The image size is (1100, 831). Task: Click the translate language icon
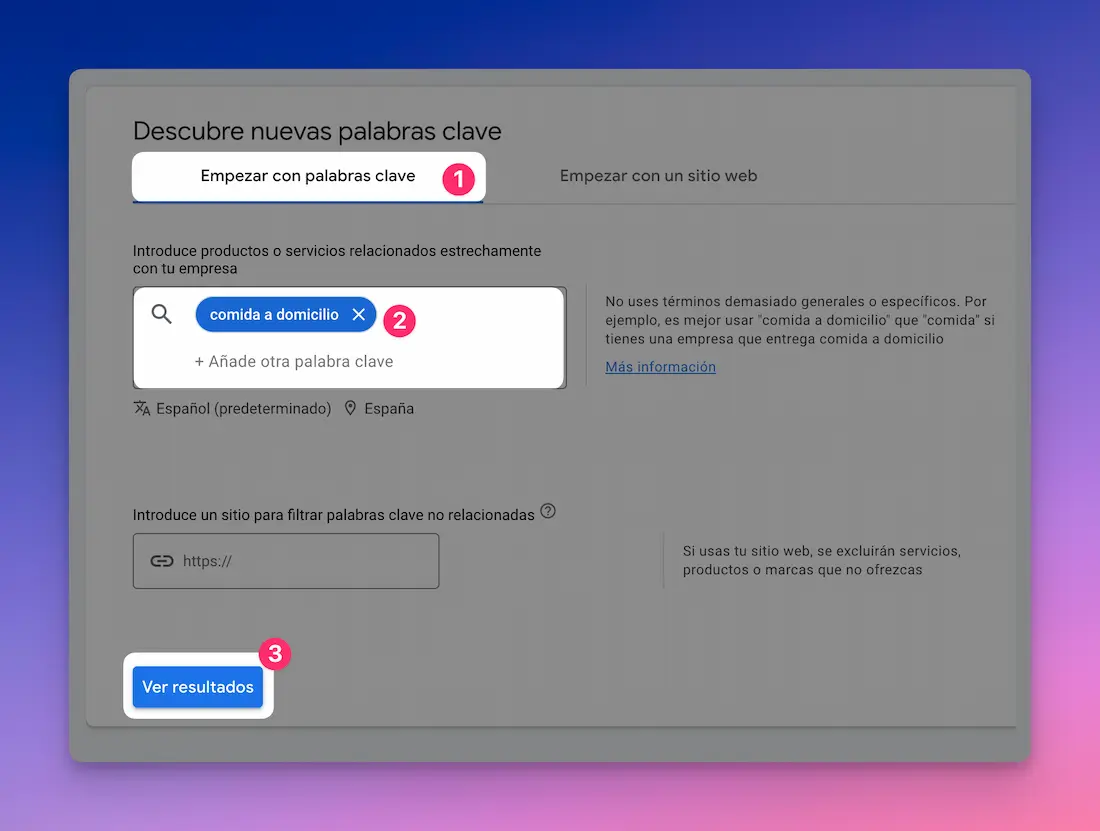tap(142, 408)
